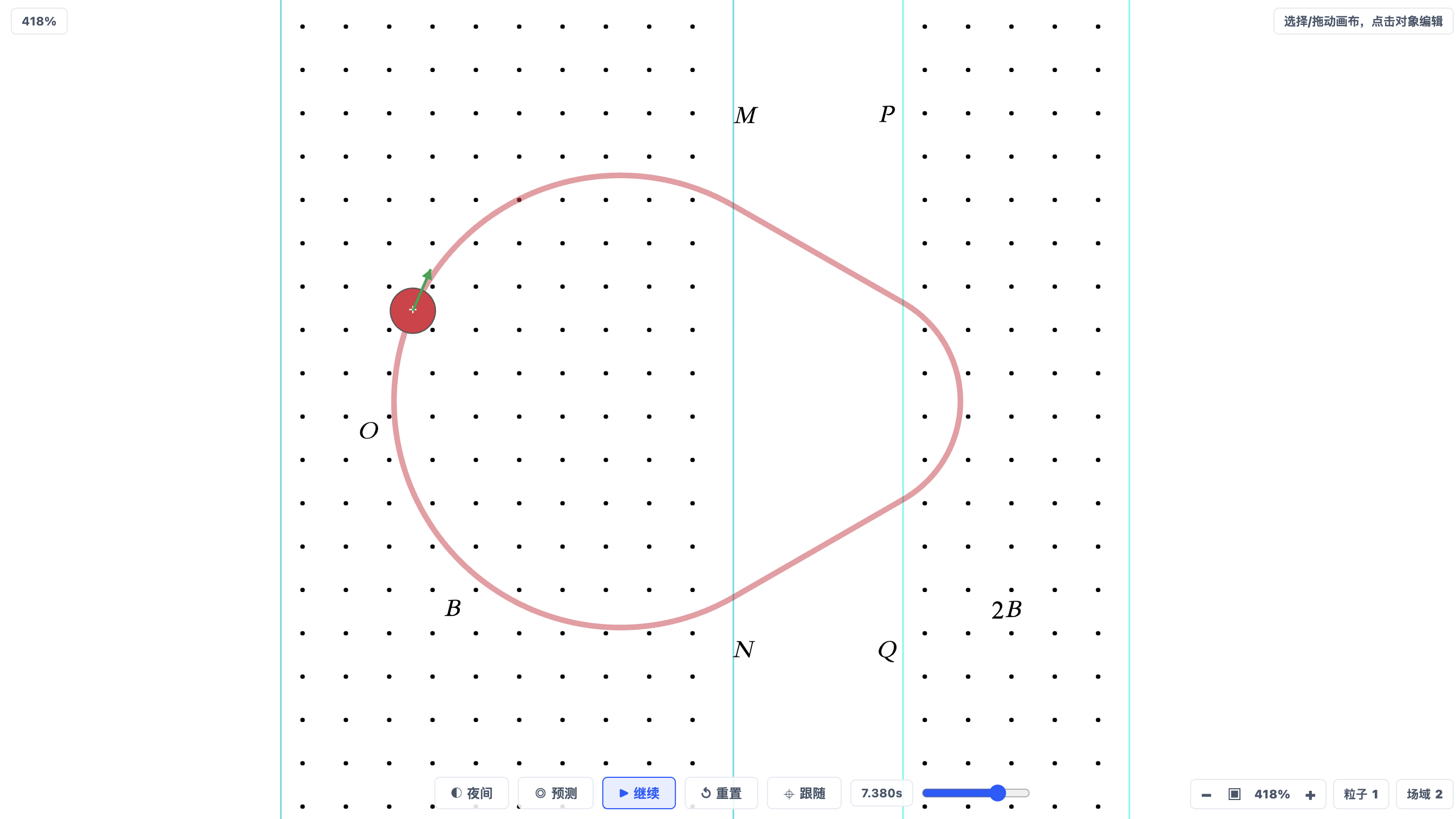Open the 场域 2 field list
The image size is (1456, 819).
tap(1425, 794)
